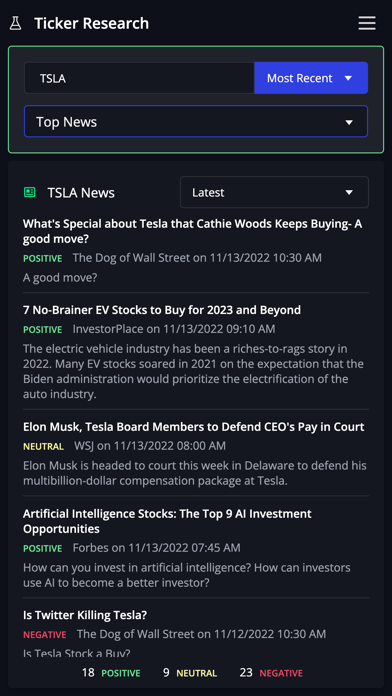392x696 pixels.
Task: Click 'Forbes on 11/13/2022 07:45 AM'
Action: [x=156, y=548]
